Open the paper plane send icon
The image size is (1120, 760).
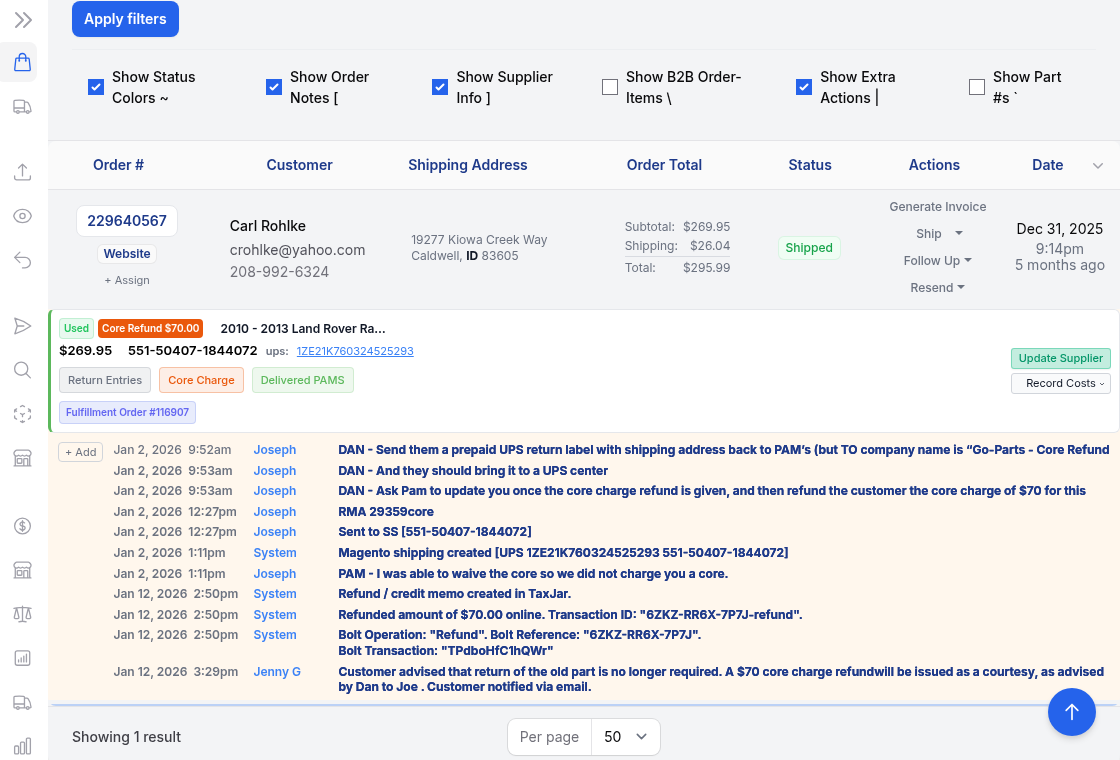[x=23, y=326]
